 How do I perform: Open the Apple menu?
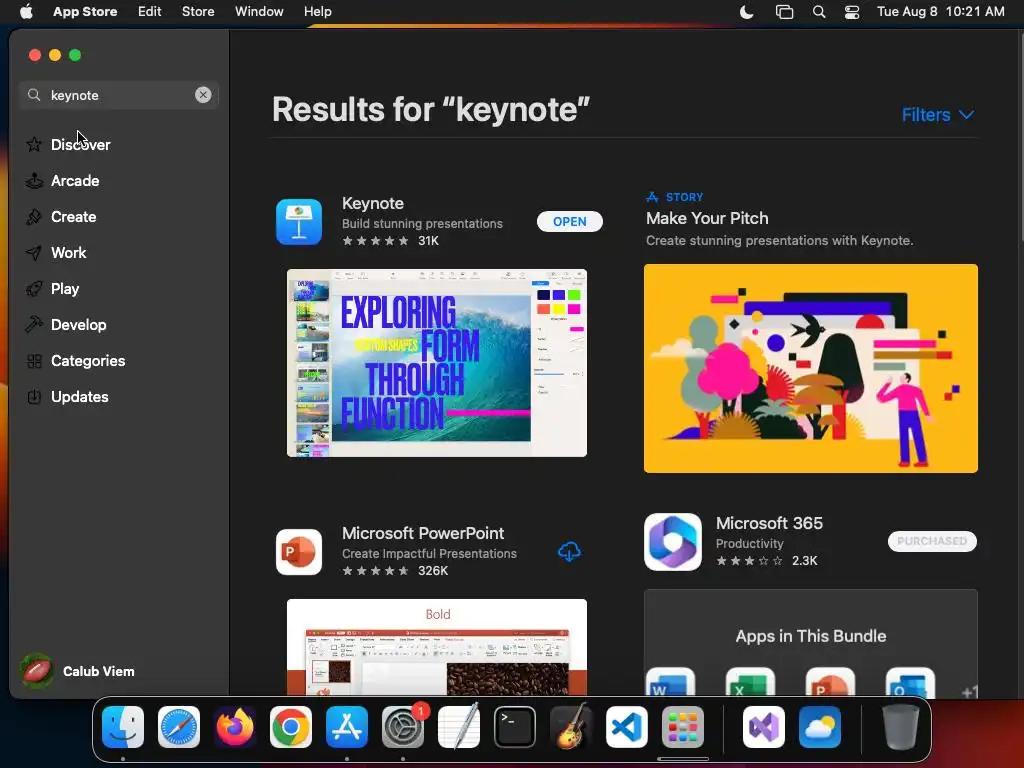click(26, 12)
